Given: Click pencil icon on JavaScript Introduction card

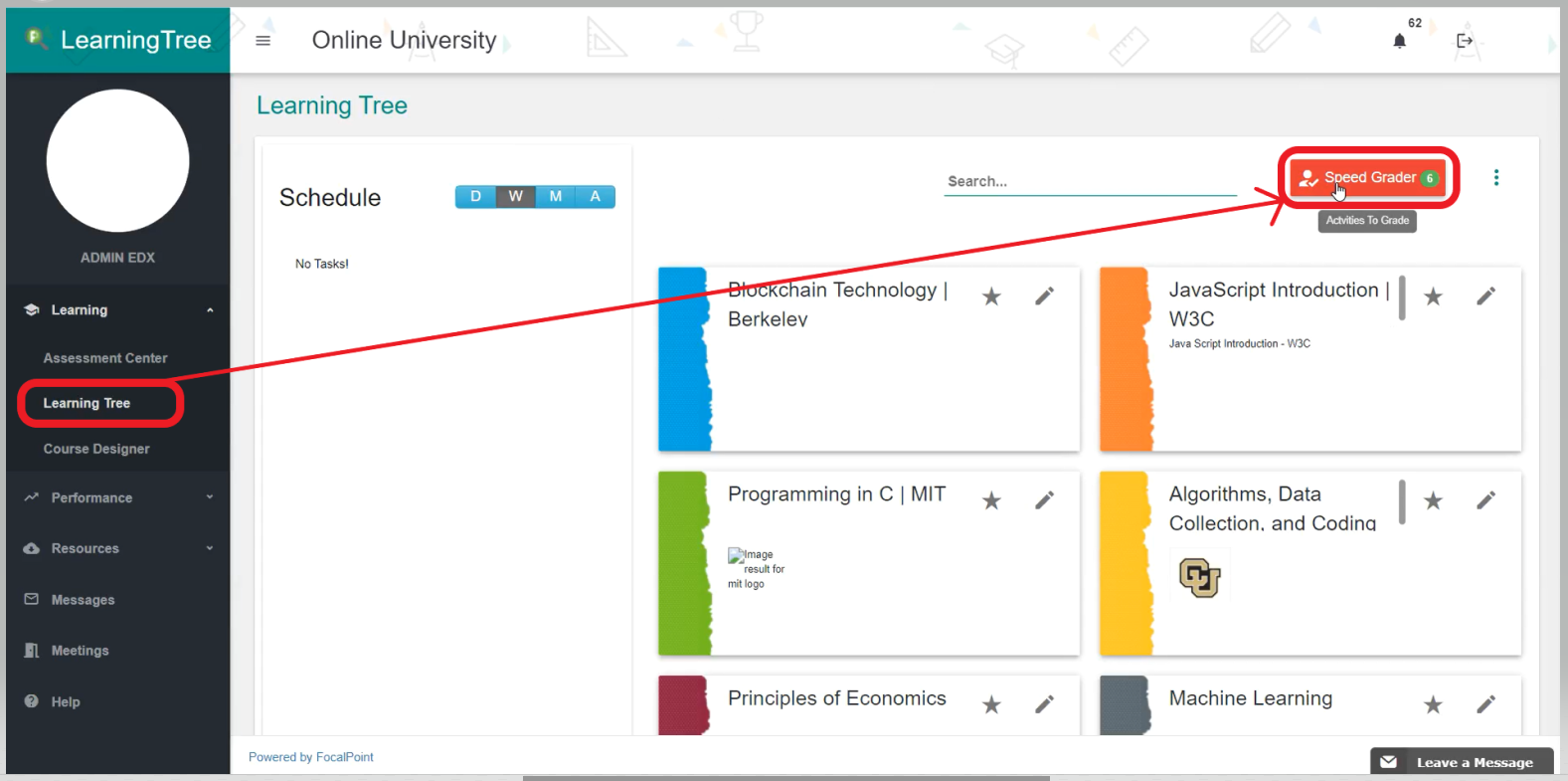Looking at the screenshot, I should click(1485, 296).
